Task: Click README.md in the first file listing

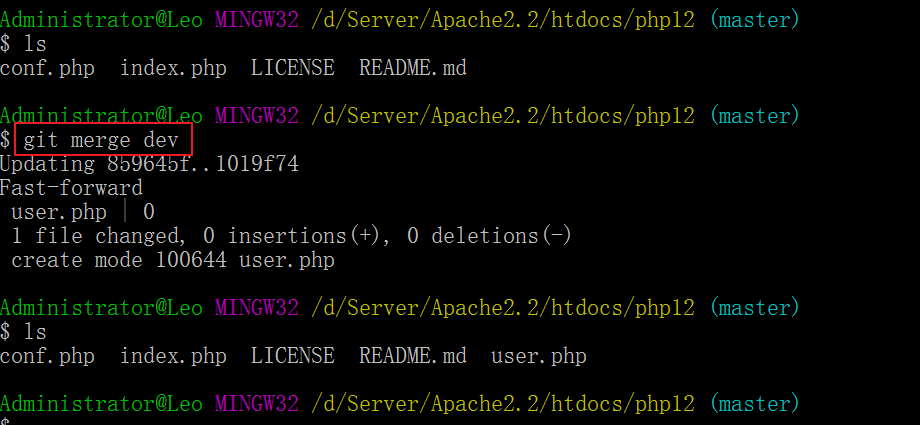Action: (412, 68)
